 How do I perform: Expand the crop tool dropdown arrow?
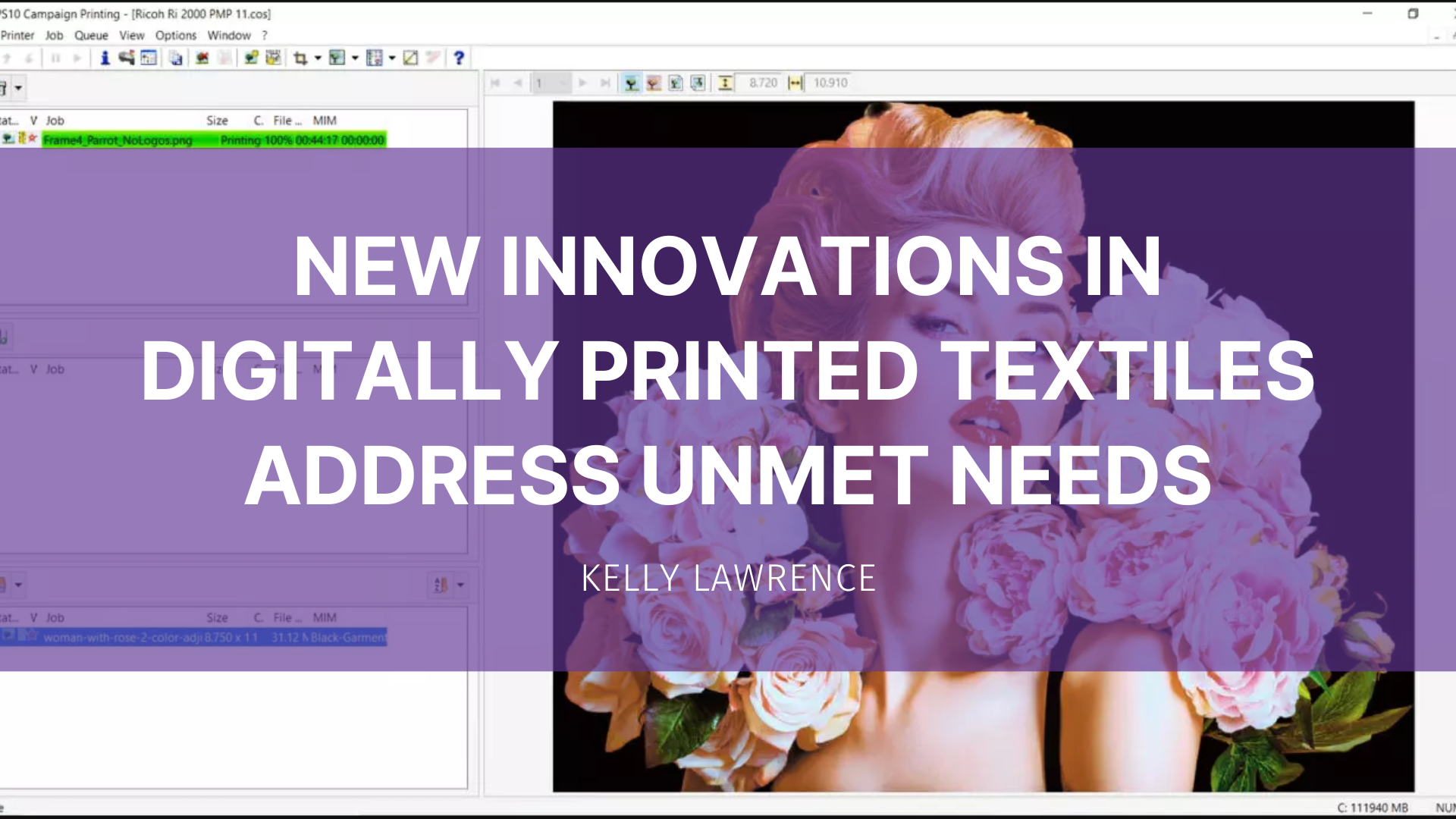pos(318,58)
